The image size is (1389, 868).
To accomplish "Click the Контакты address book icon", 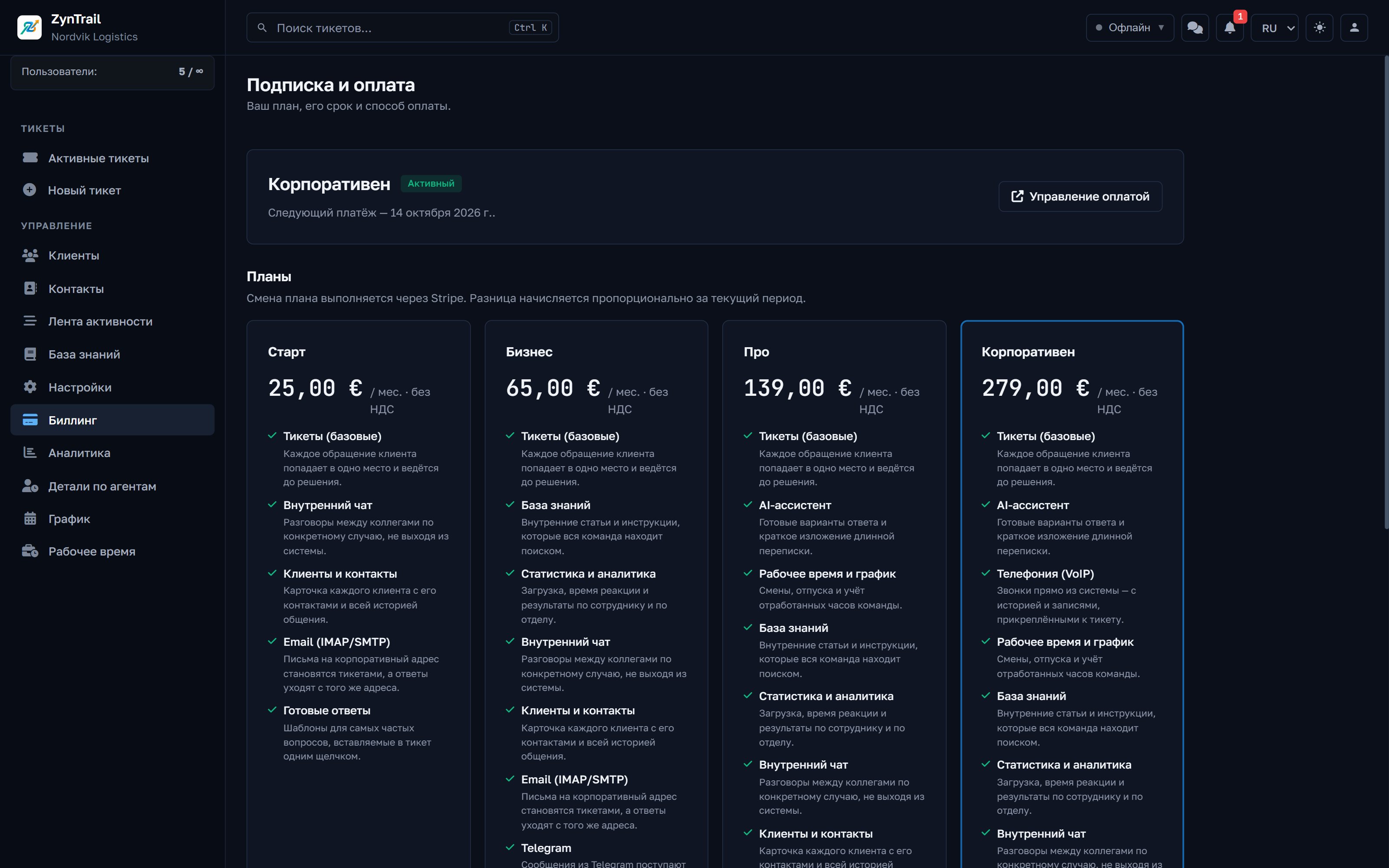I will [30, 288].
